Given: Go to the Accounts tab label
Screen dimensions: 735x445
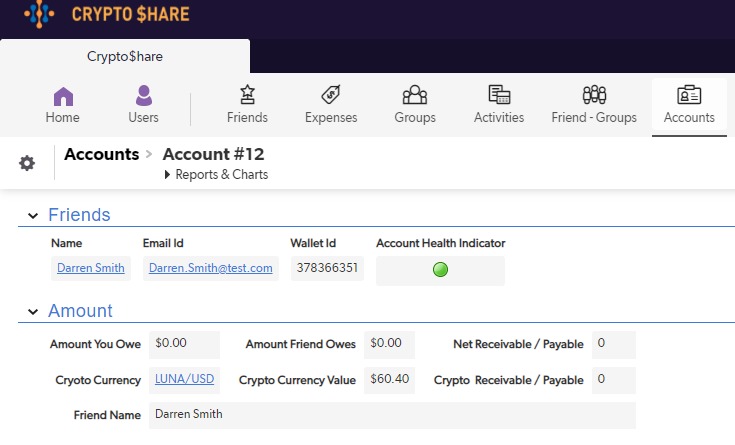Looking at the screenshot, I should click(689, 117).
